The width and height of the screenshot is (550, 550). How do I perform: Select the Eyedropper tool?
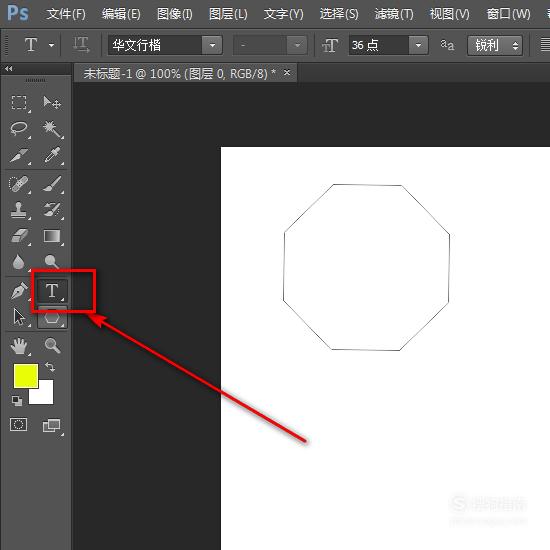point(52,155)
